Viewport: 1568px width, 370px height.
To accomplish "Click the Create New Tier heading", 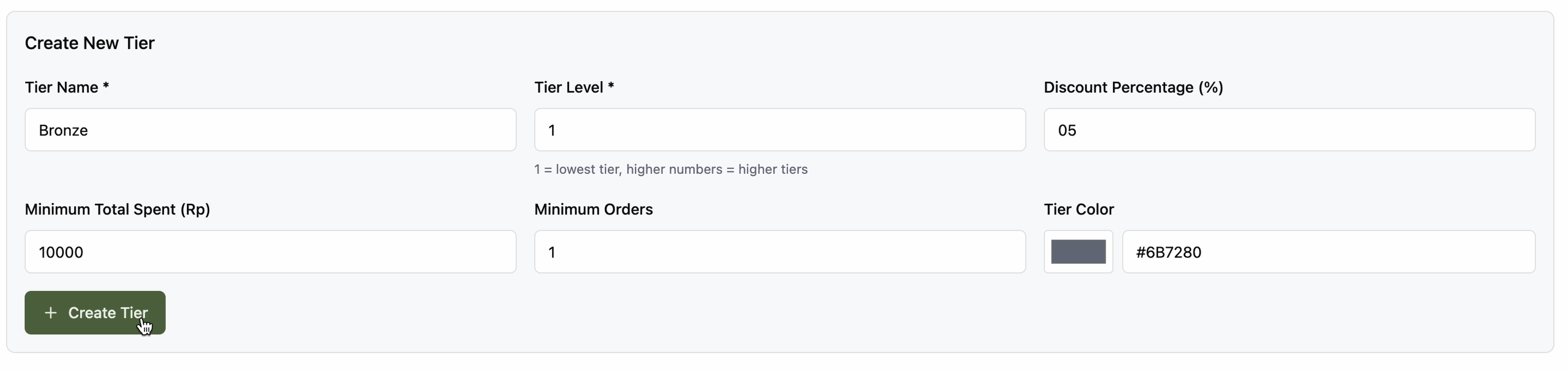I will point(90,43).
